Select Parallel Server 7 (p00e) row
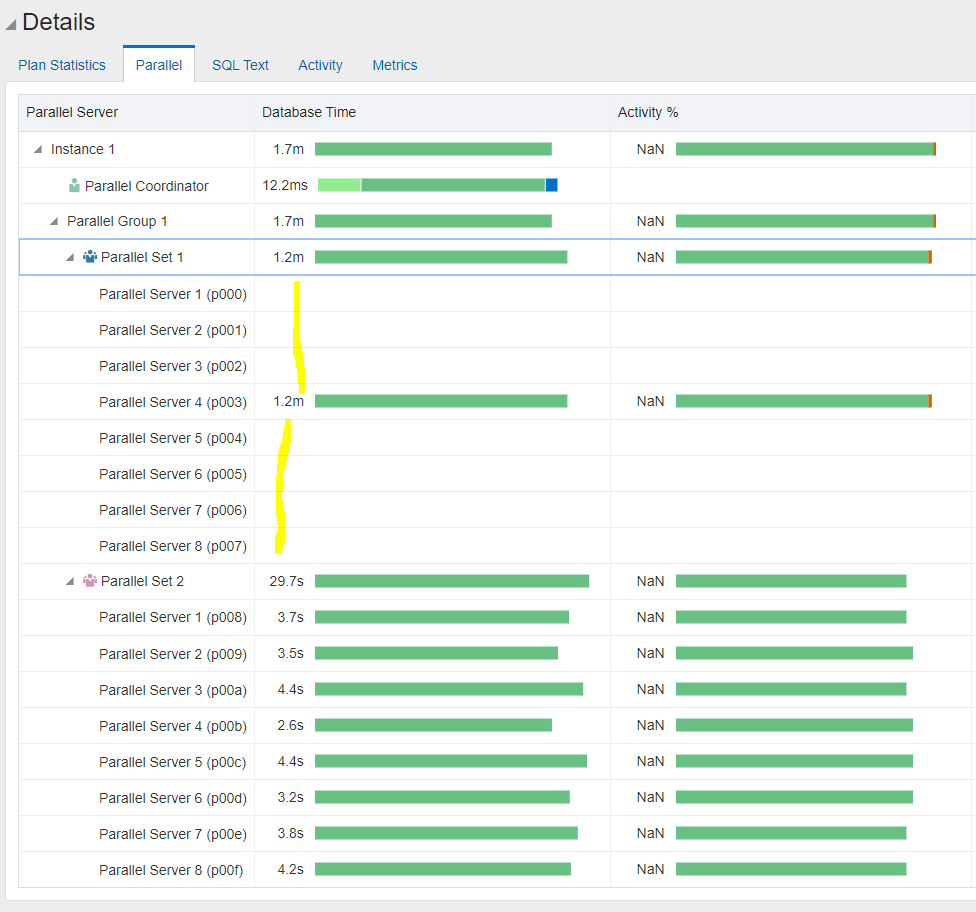976x912 pixels. [497, 834]
